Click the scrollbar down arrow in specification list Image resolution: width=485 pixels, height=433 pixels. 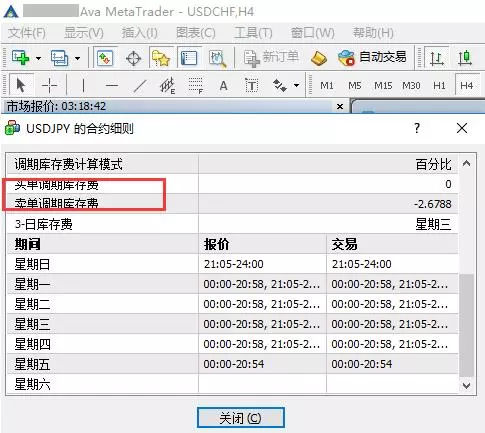(467, 386)
